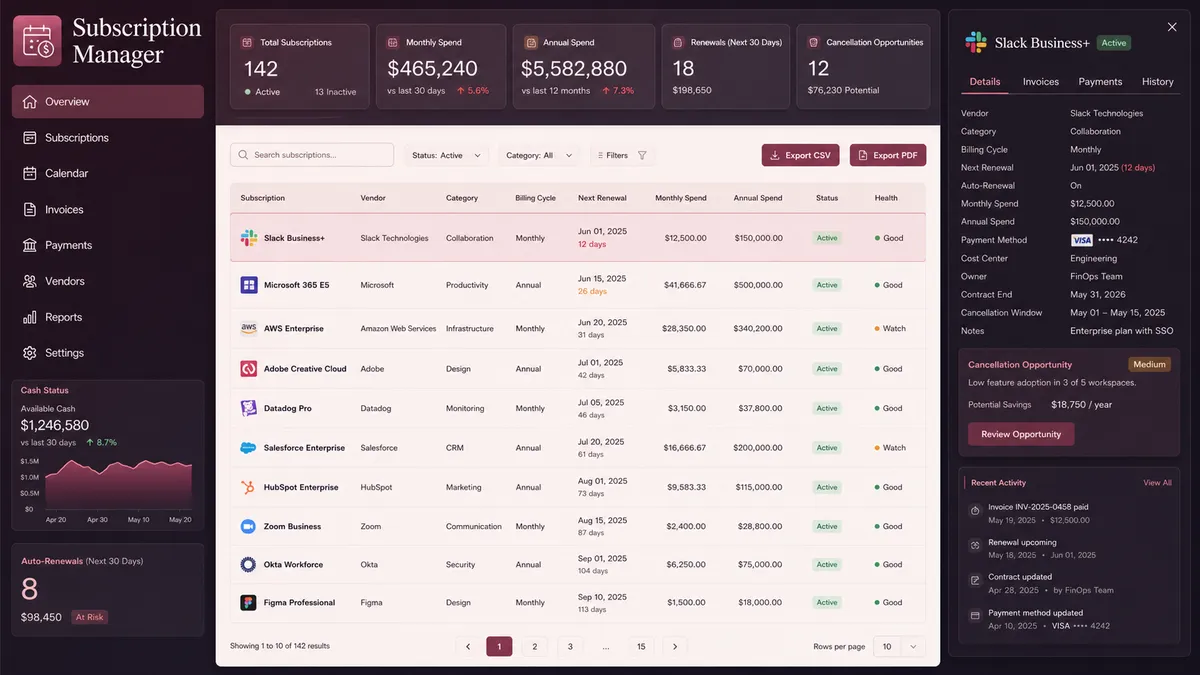Click the Export CSV button
Image resolution: width=1200 pixels, height=675 pixels.
click(x=801, y=155)
